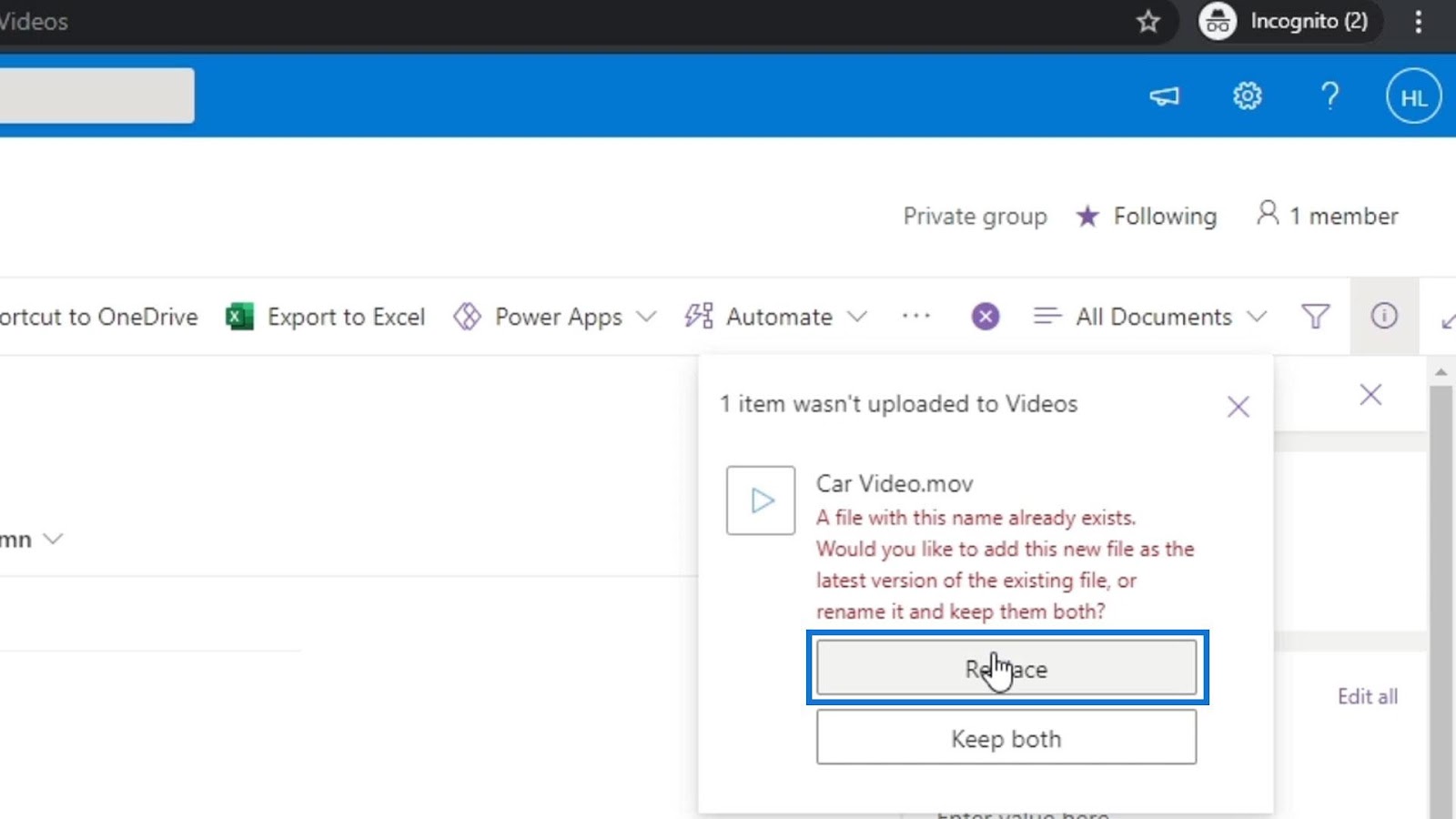Image resolution: width=1456 pixels, height=819 pixels.
Task: Click the Car Video.mov play thumbnail
Action: coord(761,500)
